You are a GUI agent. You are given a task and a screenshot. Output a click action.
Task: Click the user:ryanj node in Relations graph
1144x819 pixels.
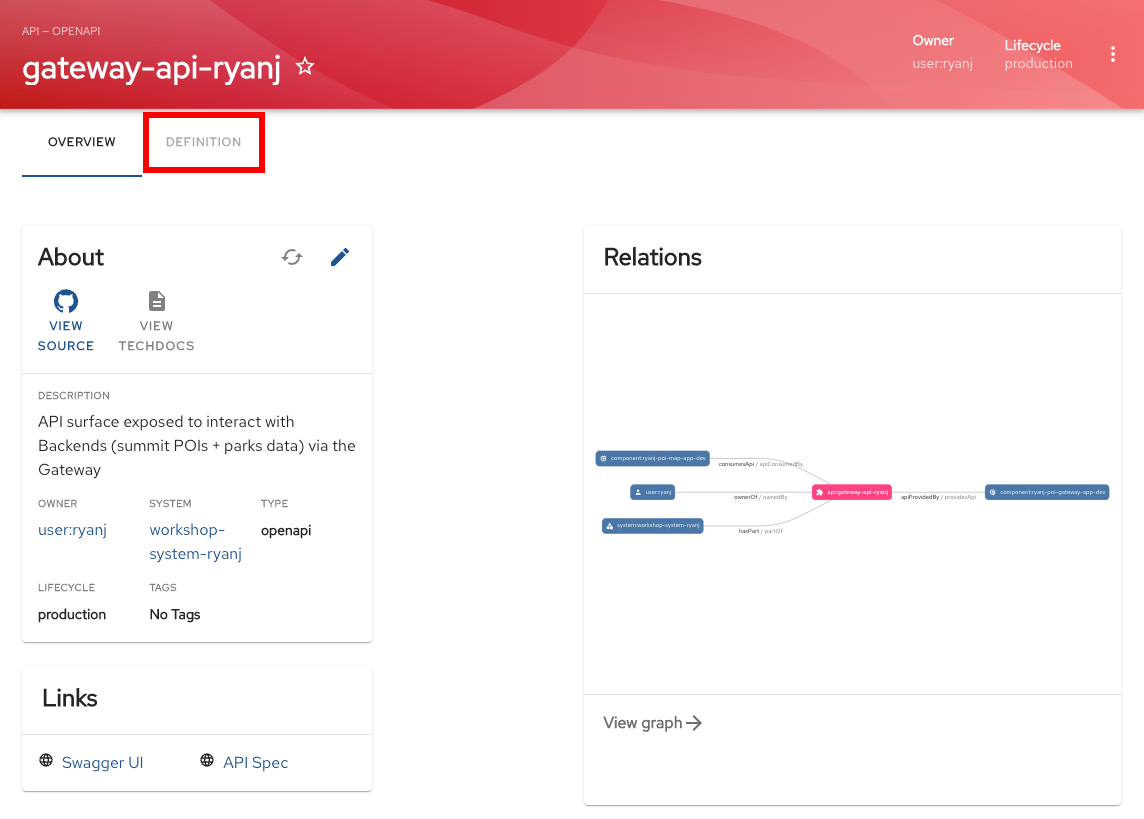pyautogui.click(x=652, y=492)
